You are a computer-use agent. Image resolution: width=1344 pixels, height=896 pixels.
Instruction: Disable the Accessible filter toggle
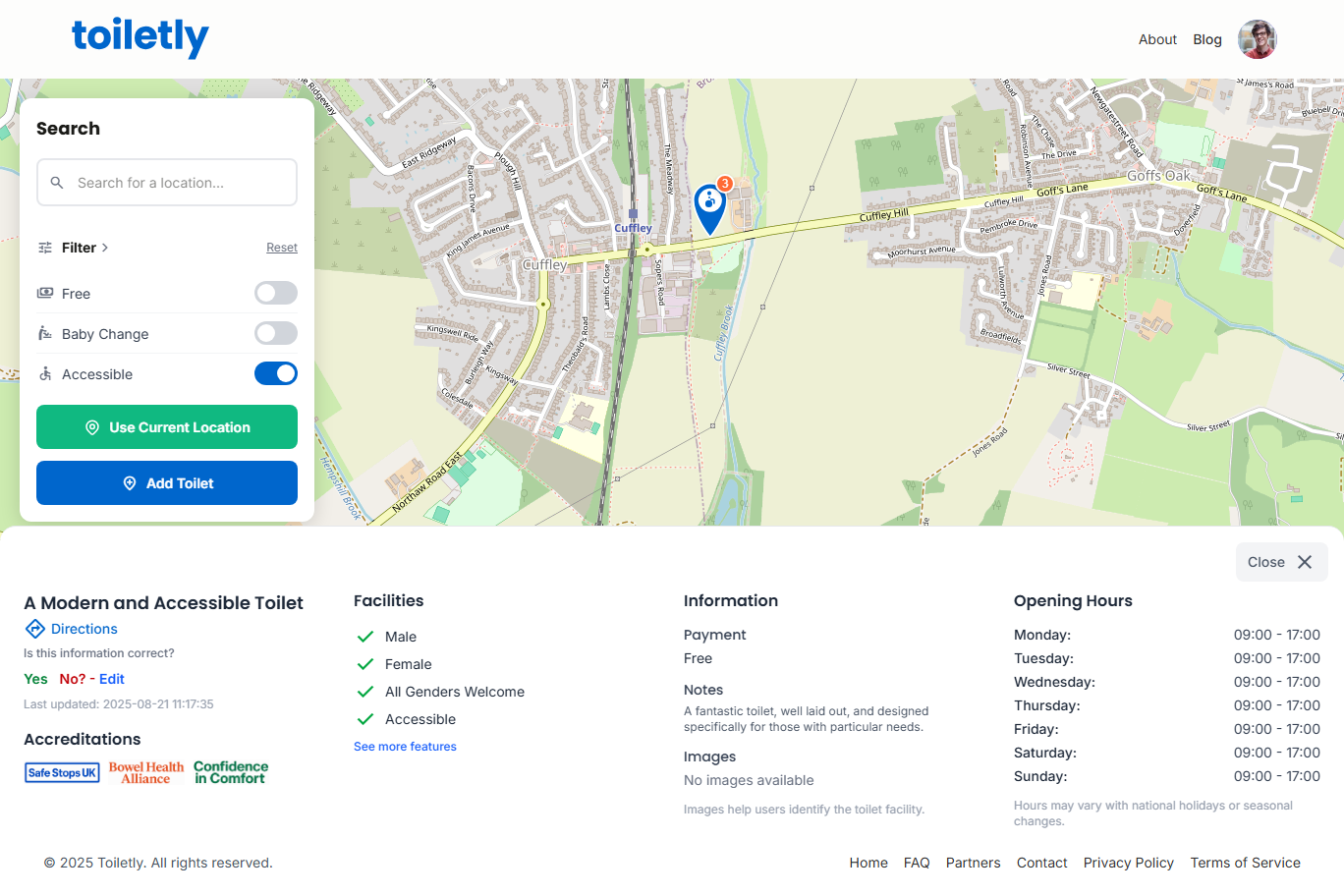[276, 373]
